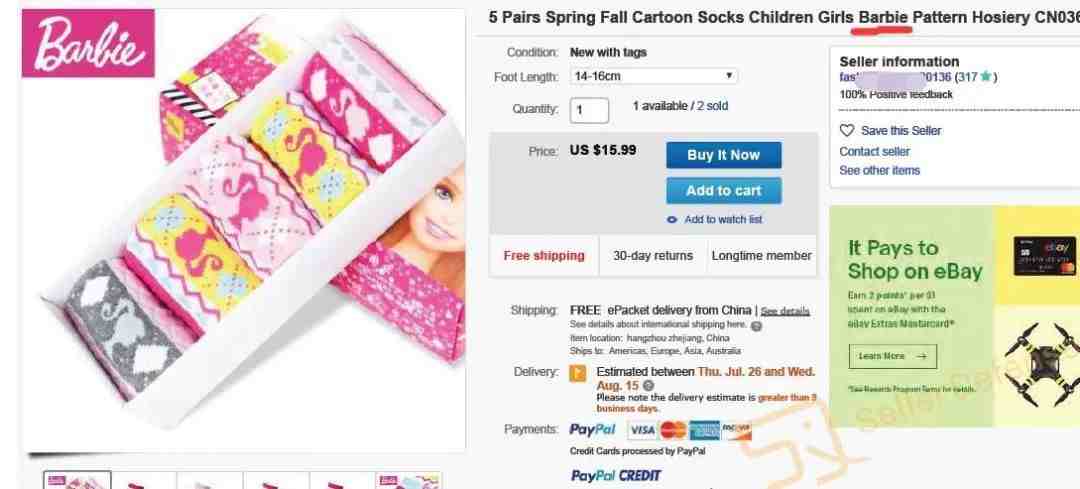Click the Visa card icon
The height and width of the screenshot is (489, 1080).
click(641, 430)
